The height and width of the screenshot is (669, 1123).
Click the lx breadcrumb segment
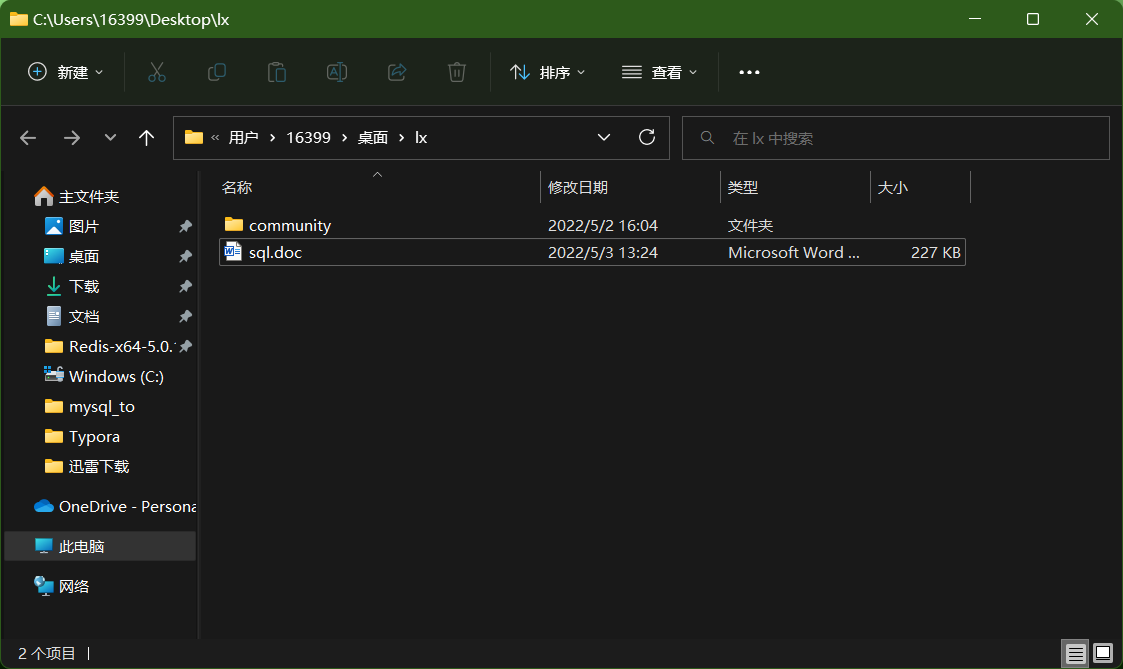pyautogui.click(x=421, y=138)
